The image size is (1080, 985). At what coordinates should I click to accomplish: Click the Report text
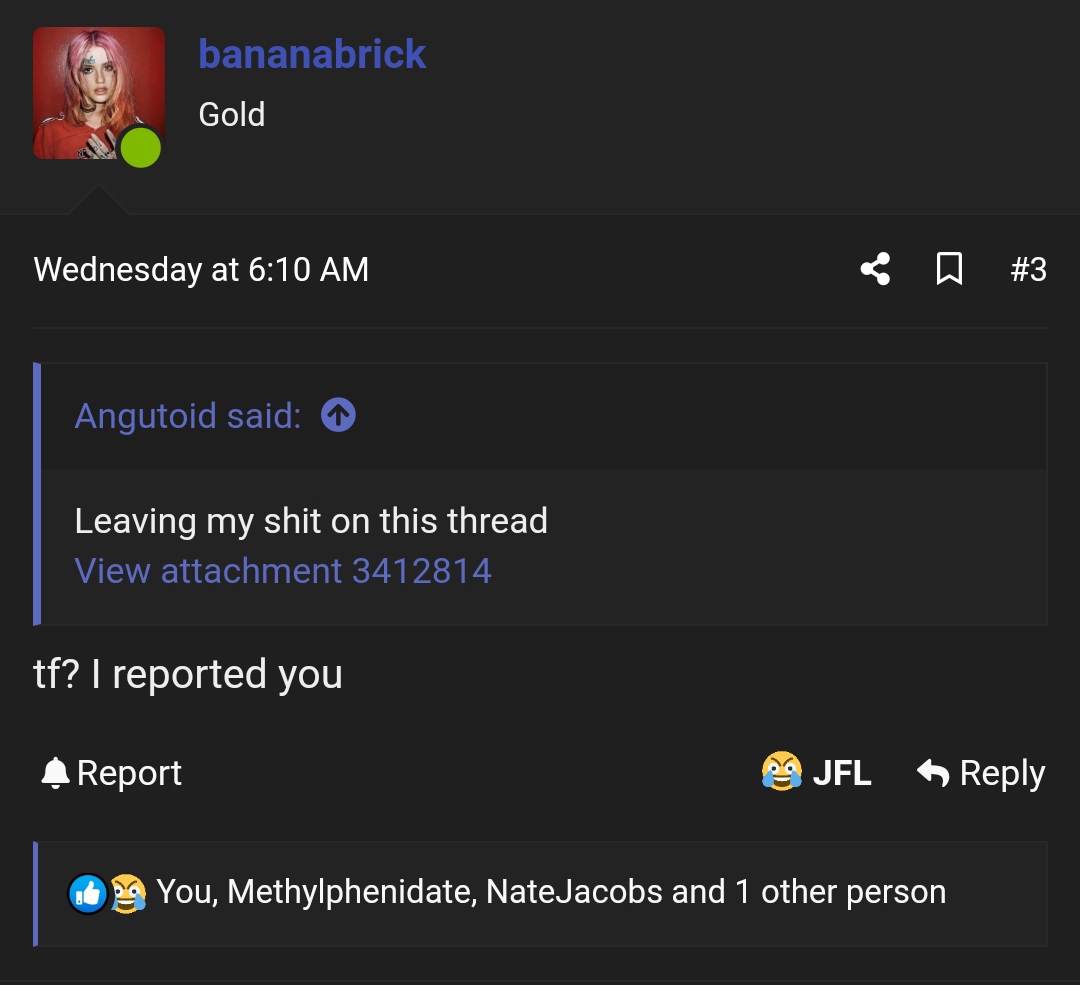coord(129,772)
